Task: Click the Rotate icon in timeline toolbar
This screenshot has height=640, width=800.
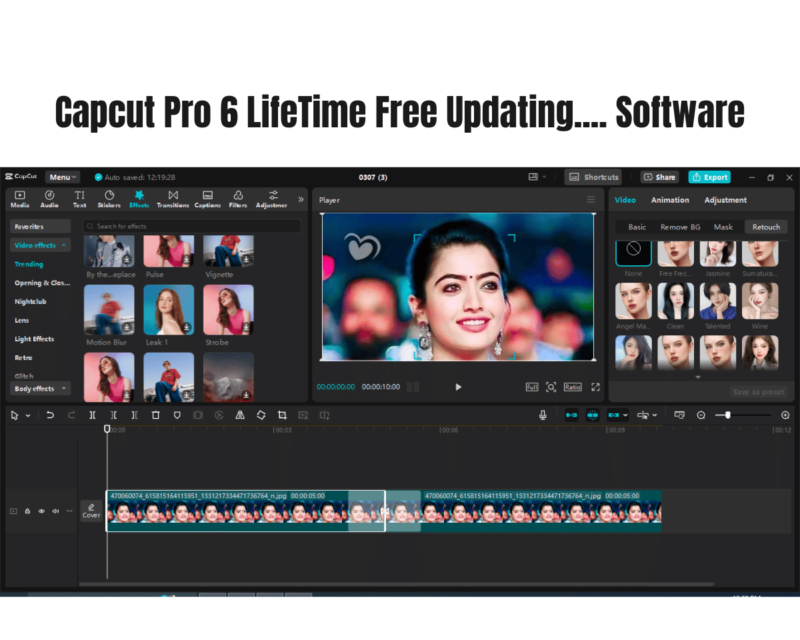Action: click(261, 415)
